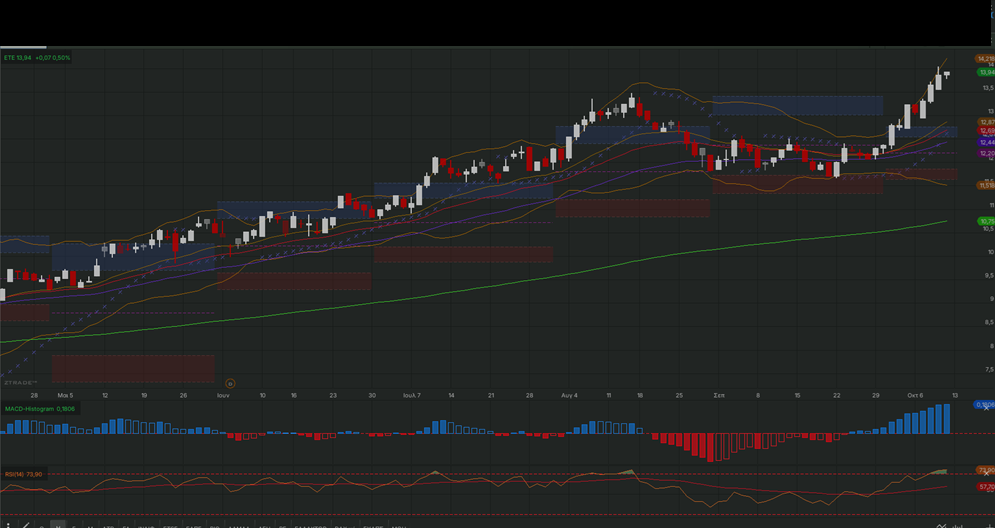995x528 pixels.
Task: Open the MACD-Histogram 0,1806 indicator label
Action: [40, 409]
